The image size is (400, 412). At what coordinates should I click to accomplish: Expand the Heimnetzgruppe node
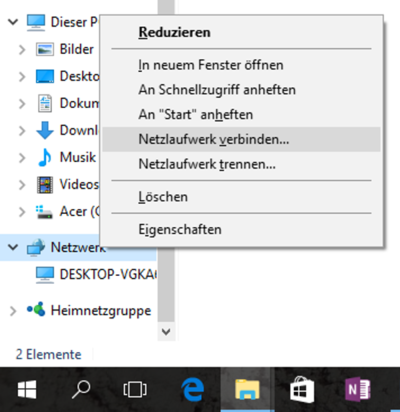[13, 311]
